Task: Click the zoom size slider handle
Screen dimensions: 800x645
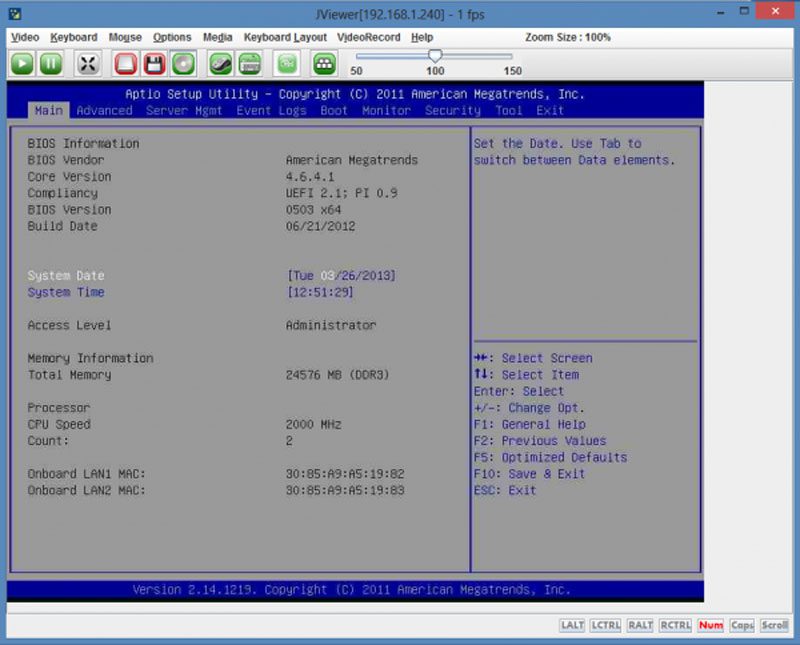Action: pos(435,56)
